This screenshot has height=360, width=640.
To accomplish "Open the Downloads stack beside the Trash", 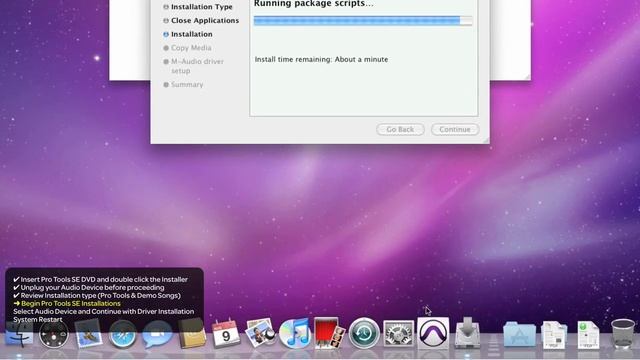I will [588, 335].
